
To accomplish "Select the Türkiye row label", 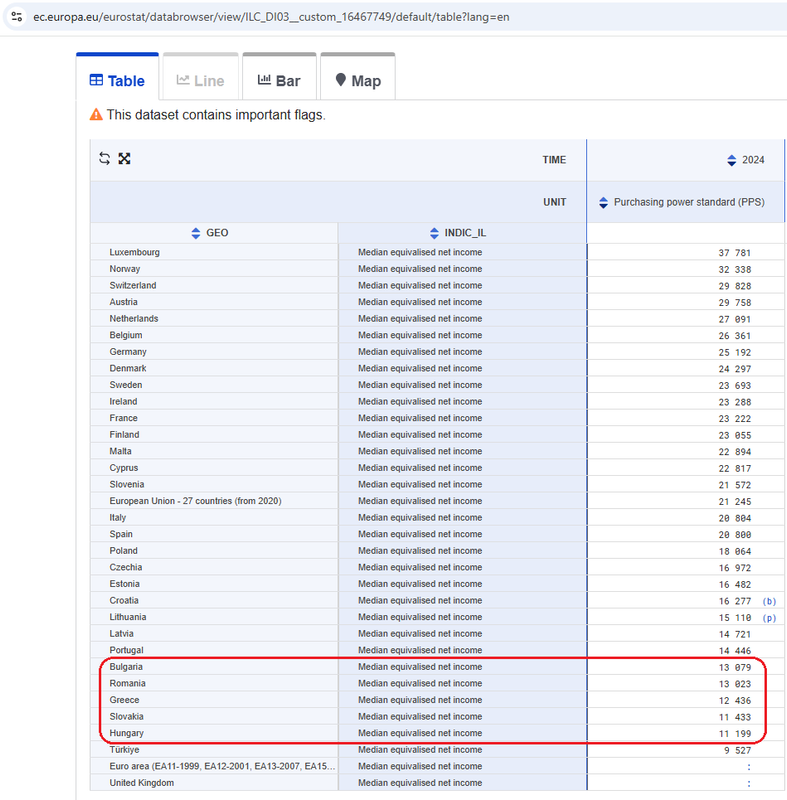I will [124, 749].
